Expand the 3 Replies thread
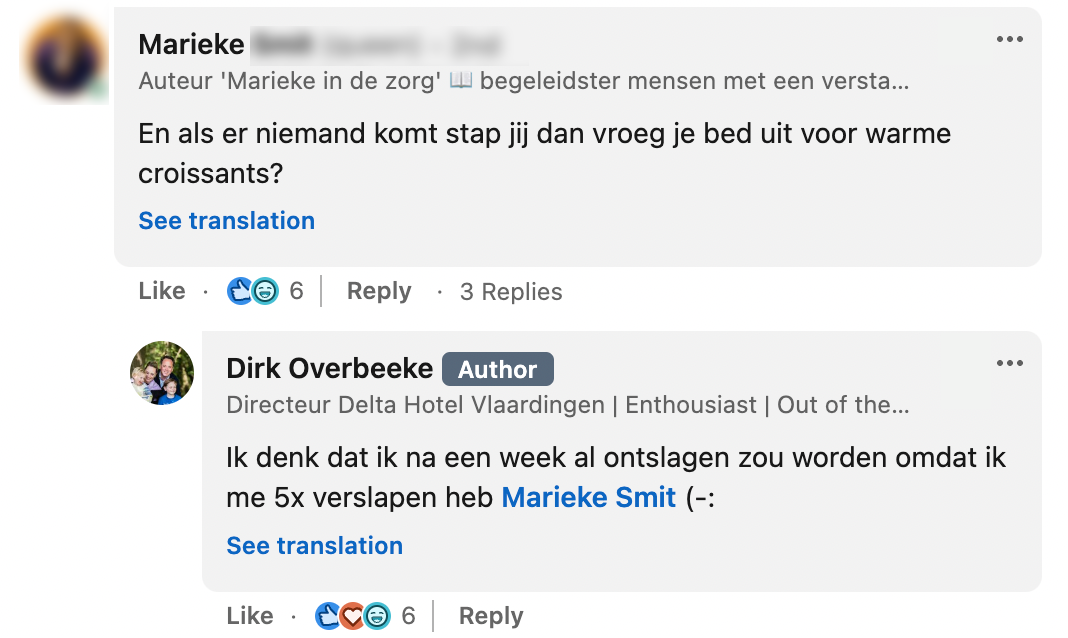 pyautogui.click(x=511, y=292)
